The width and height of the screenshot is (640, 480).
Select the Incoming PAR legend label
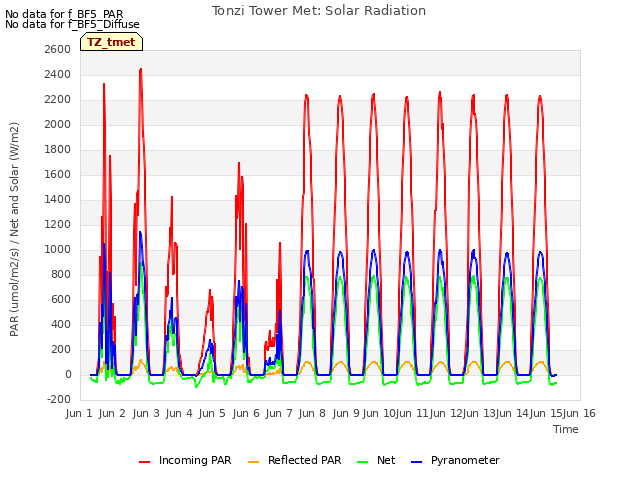pos(195,460)
